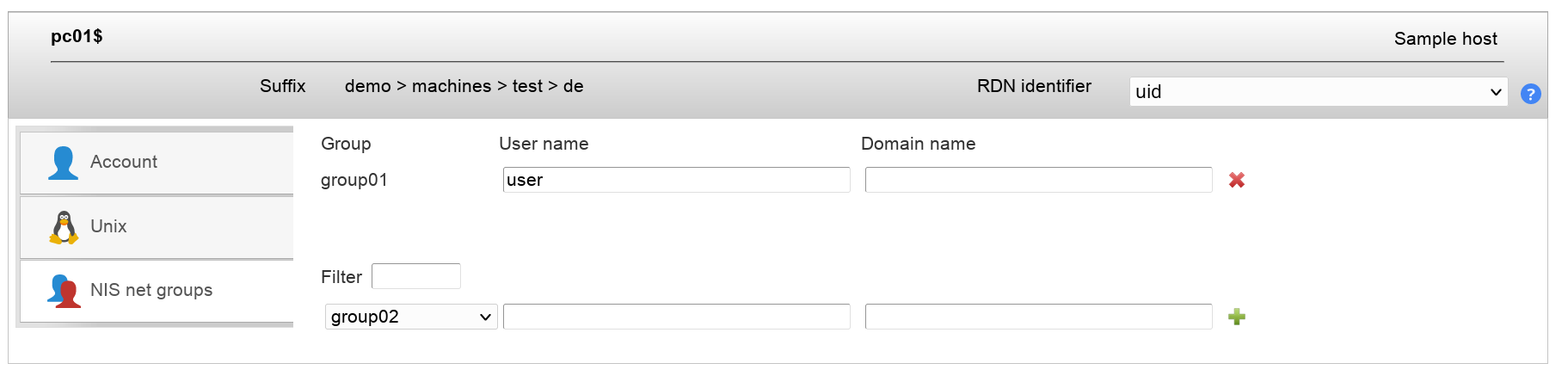The height and width of the screenshot is (382, 1568).
Task: Click the domain name field for group01
Action: pyautogui.click(x=1038, y=180)
